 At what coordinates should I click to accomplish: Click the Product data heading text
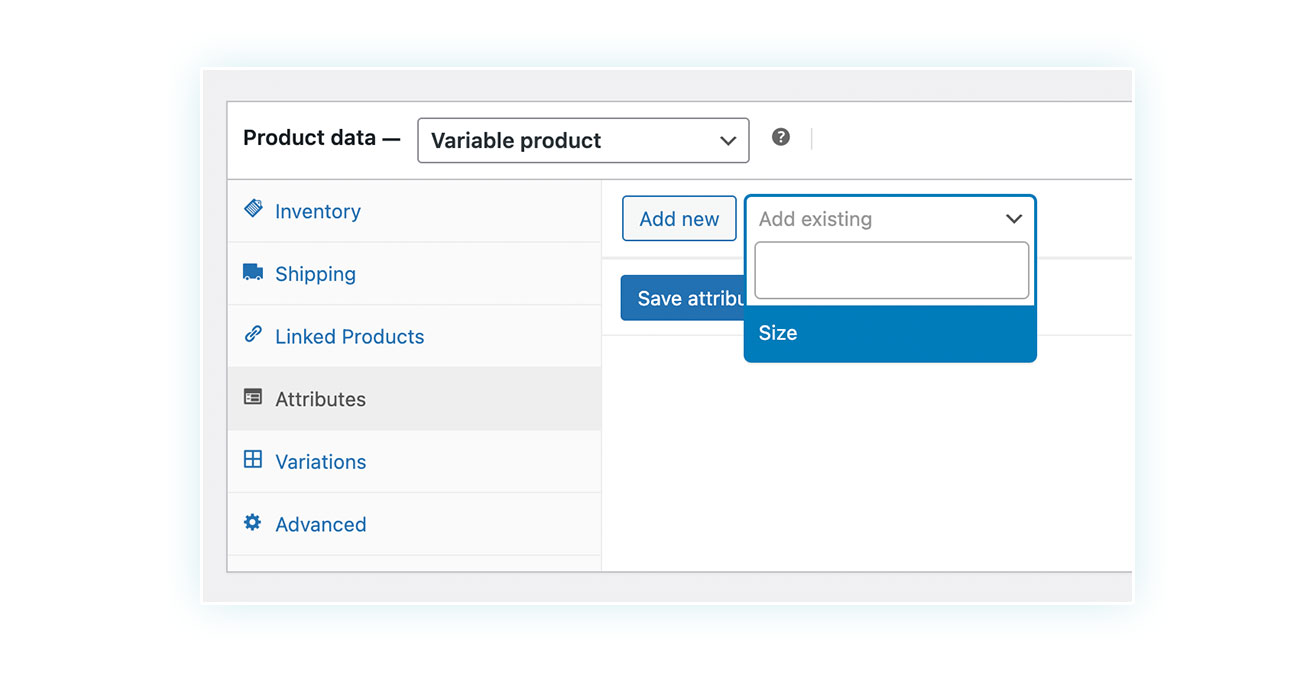(322, 138)
